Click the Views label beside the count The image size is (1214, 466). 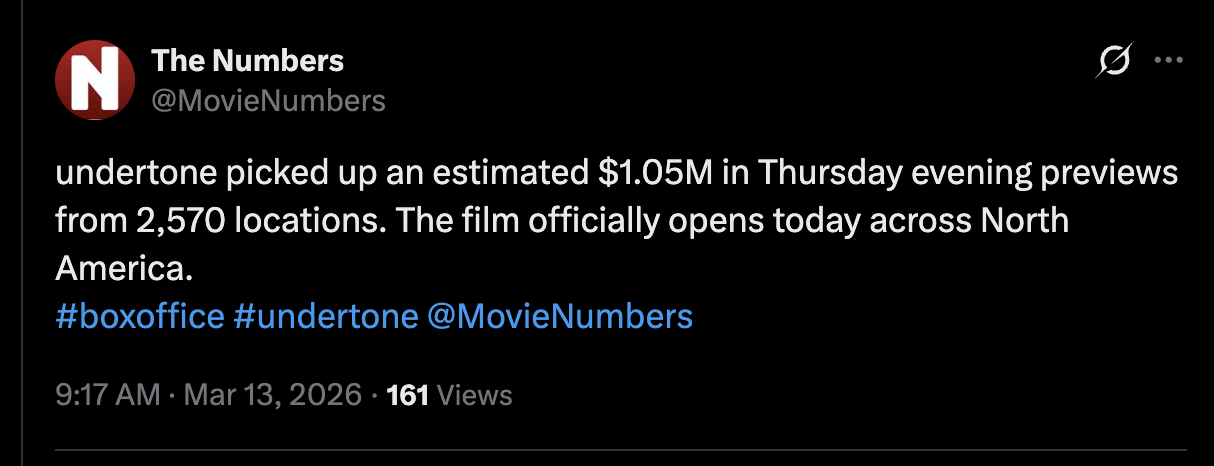475,395
